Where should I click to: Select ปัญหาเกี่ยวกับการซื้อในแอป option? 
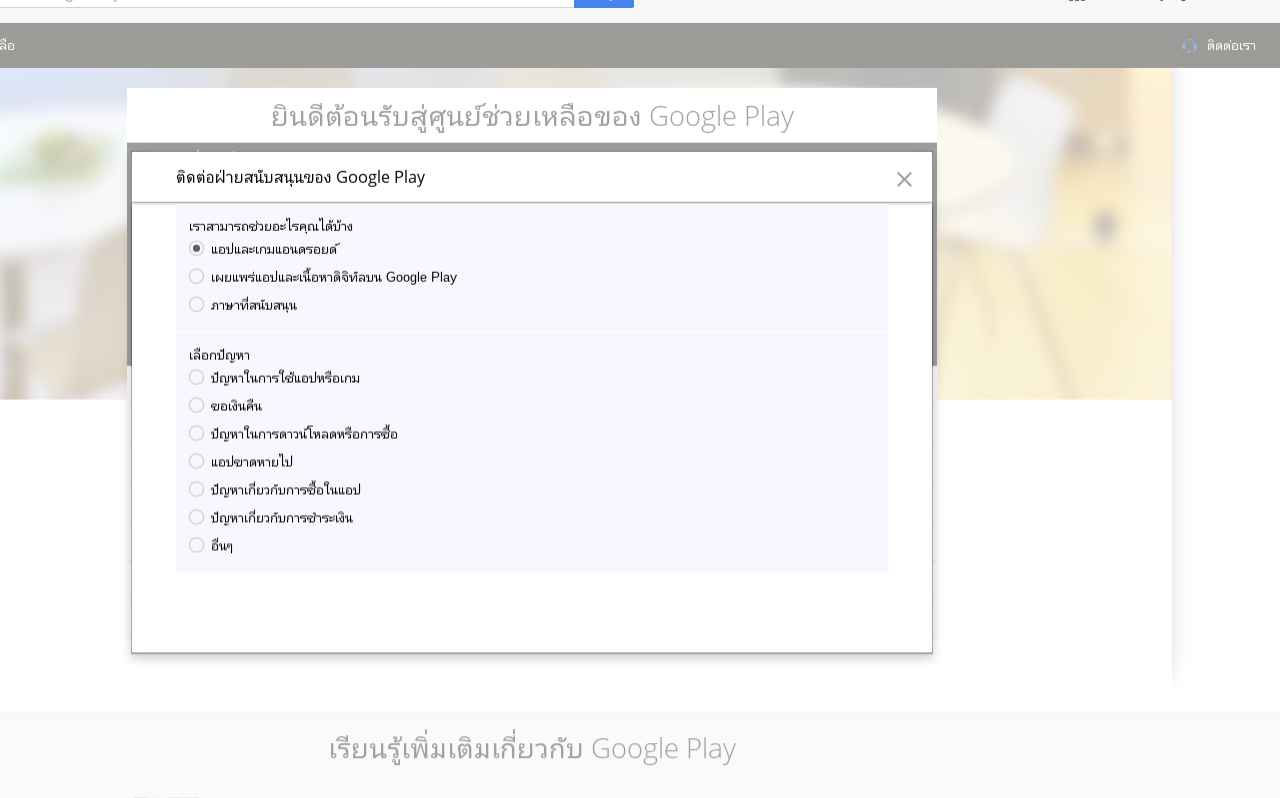(x=197, y=489)
